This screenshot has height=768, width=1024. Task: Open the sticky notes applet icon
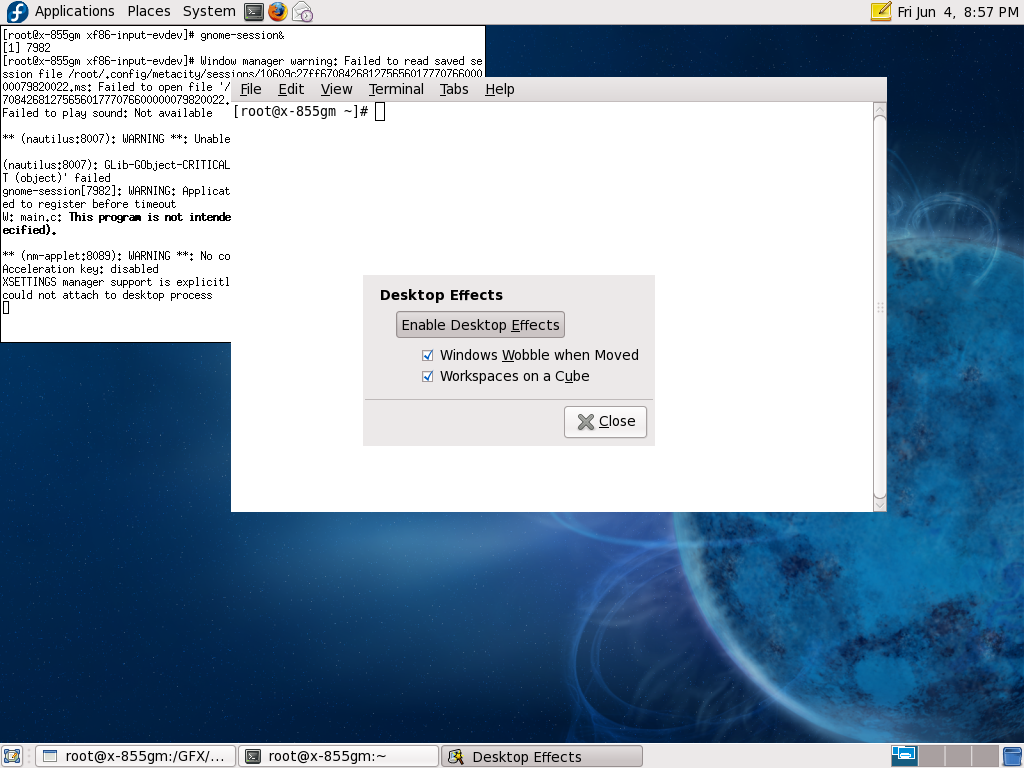(881, 12)
